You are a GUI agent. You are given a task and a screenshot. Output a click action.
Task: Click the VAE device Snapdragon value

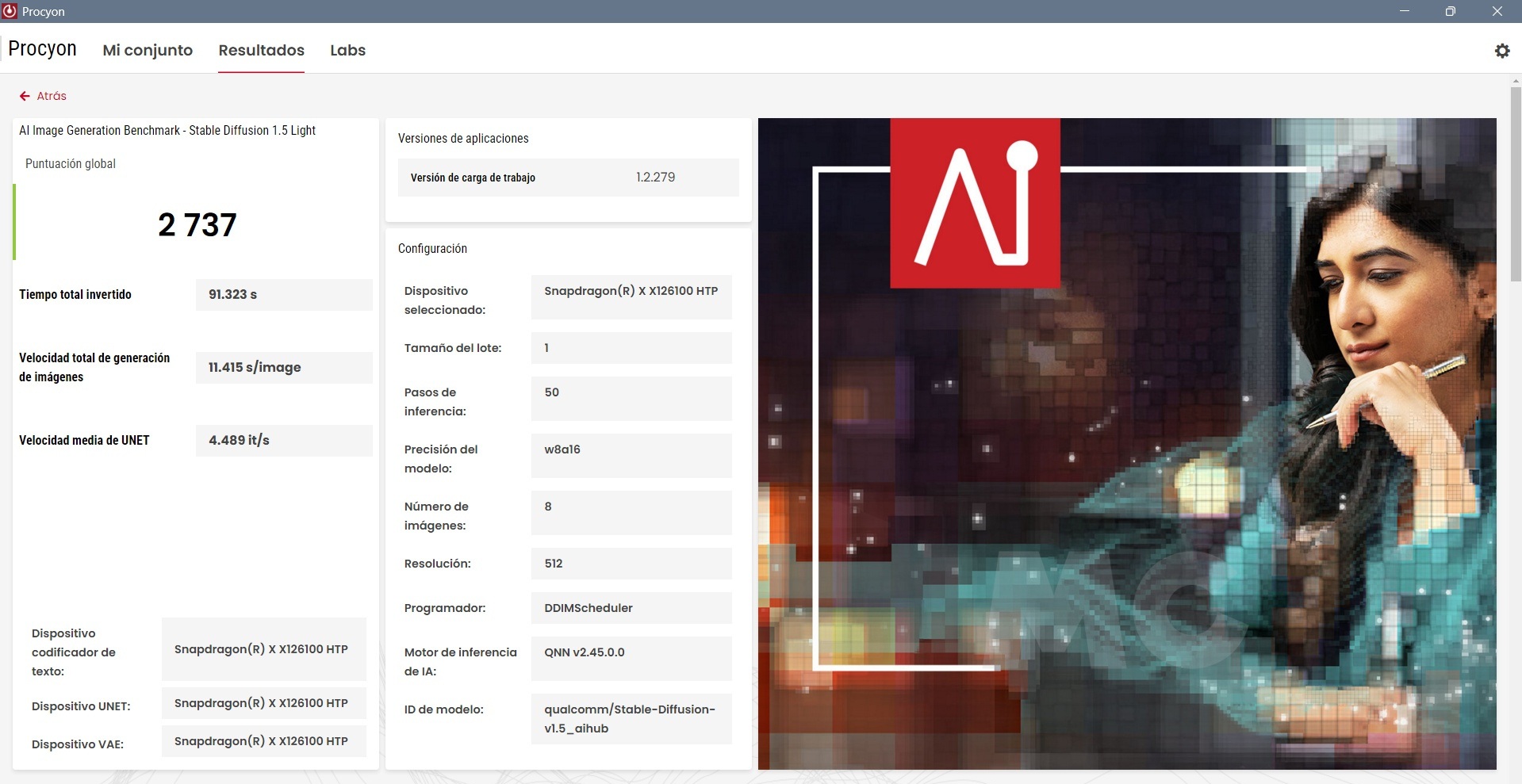[264, 741]
